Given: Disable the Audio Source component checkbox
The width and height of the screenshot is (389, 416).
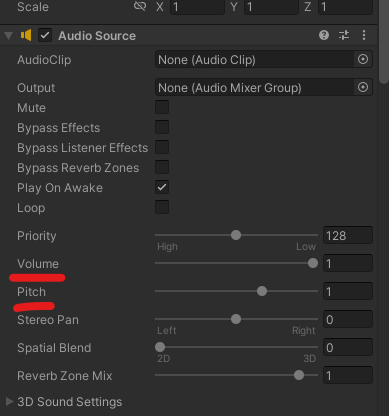Looking at the screenshot, I should (45, 35).
